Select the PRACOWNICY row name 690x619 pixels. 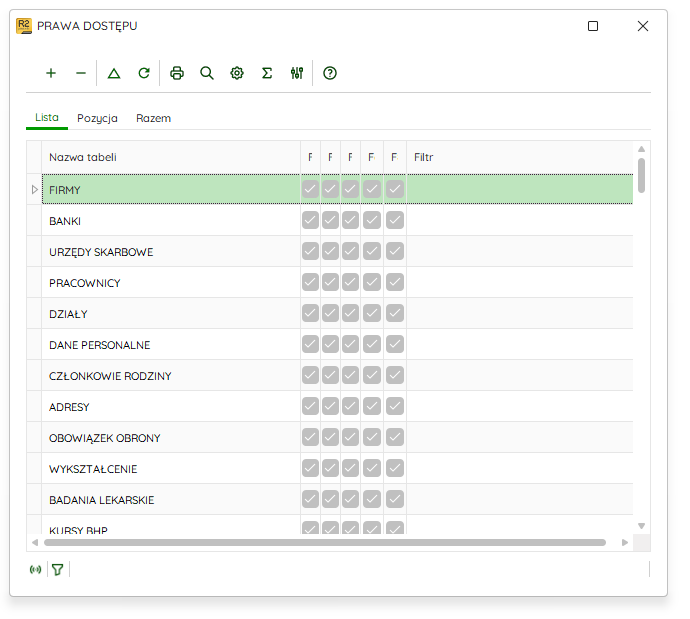84,283
